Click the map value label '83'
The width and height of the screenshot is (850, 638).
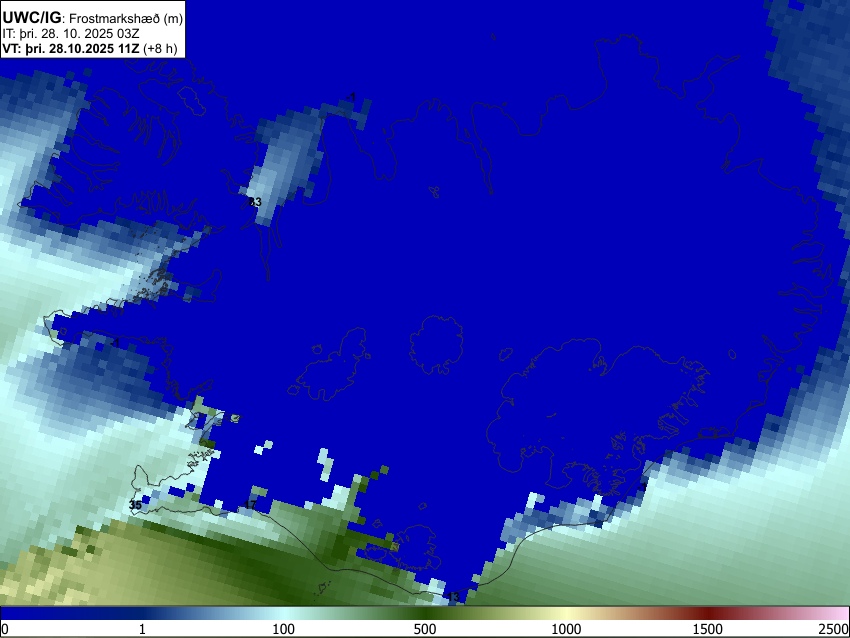coord(255,202)
